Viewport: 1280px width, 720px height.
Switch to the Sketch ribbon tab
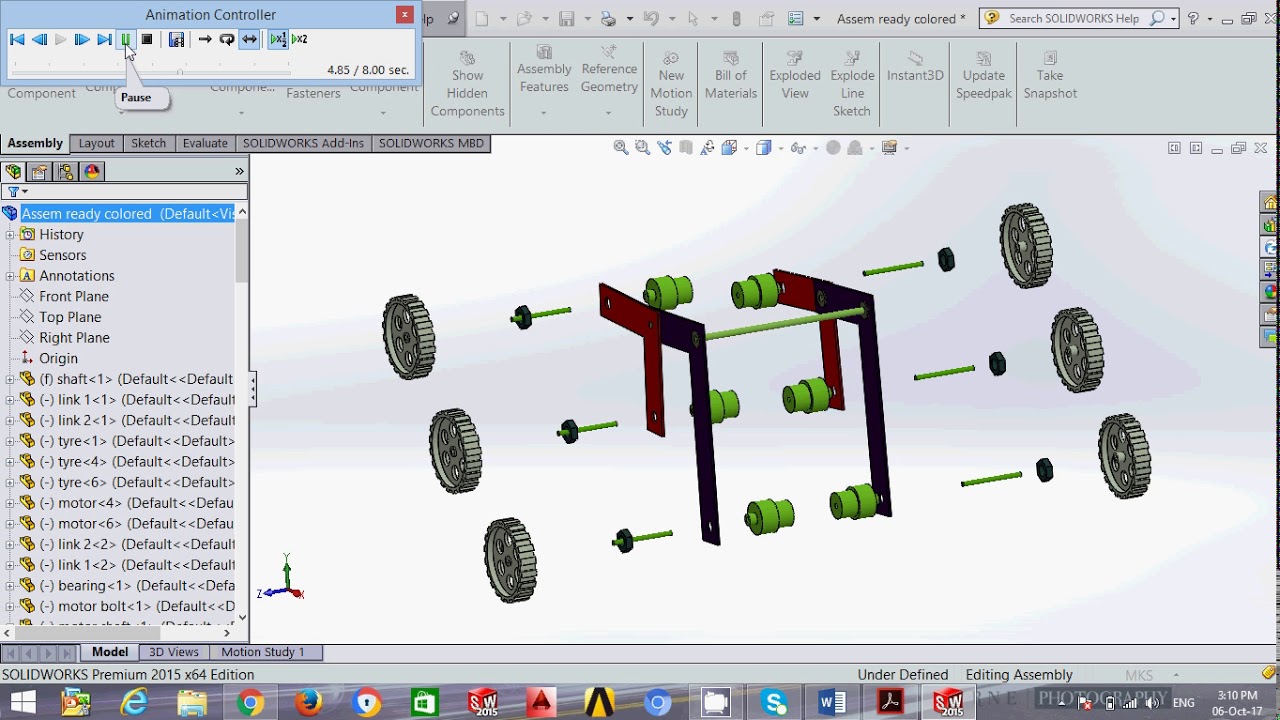coord(148,143)
